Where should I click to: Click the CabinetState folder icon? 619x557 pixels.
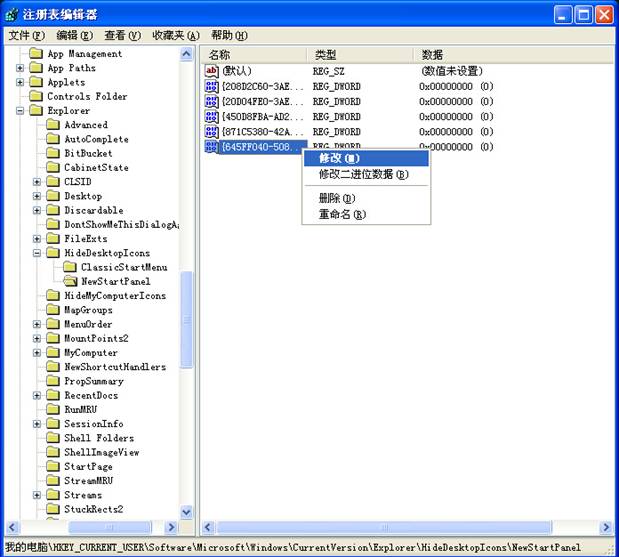click(53, 167)
